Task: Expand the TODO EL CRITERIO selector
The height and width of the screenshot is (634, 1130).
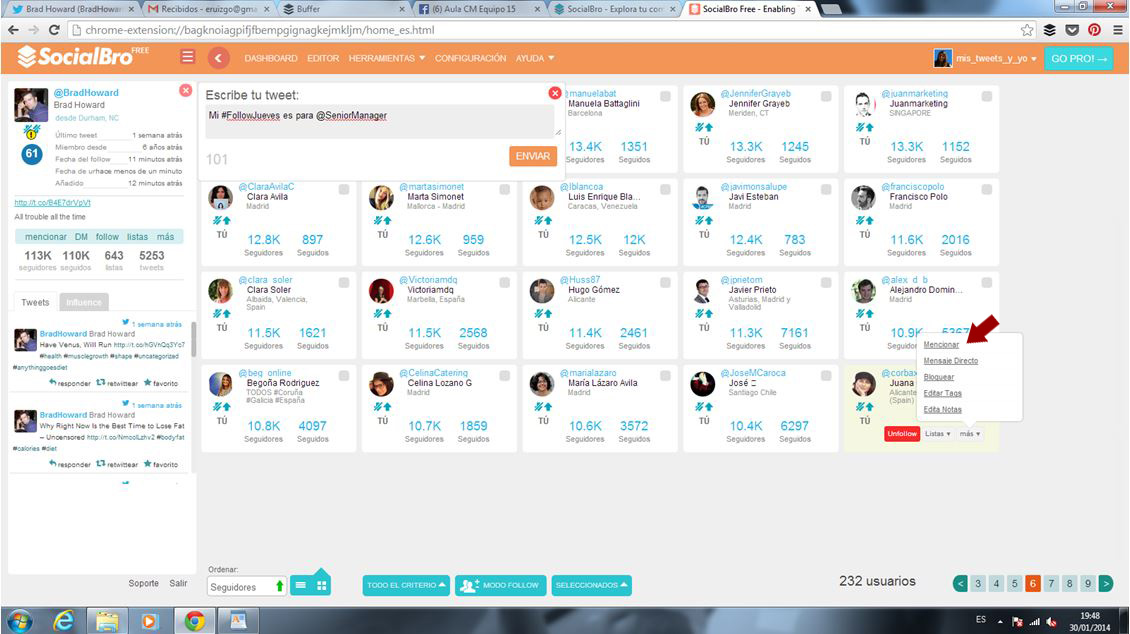Action: [407, 585]
